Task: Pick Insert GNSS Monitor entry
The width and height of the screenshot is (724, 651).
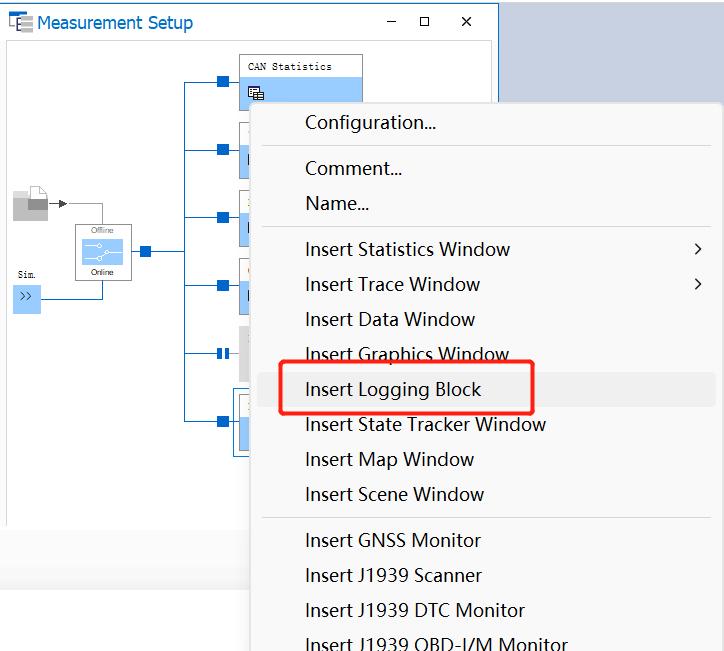Action: click(393, 540)
